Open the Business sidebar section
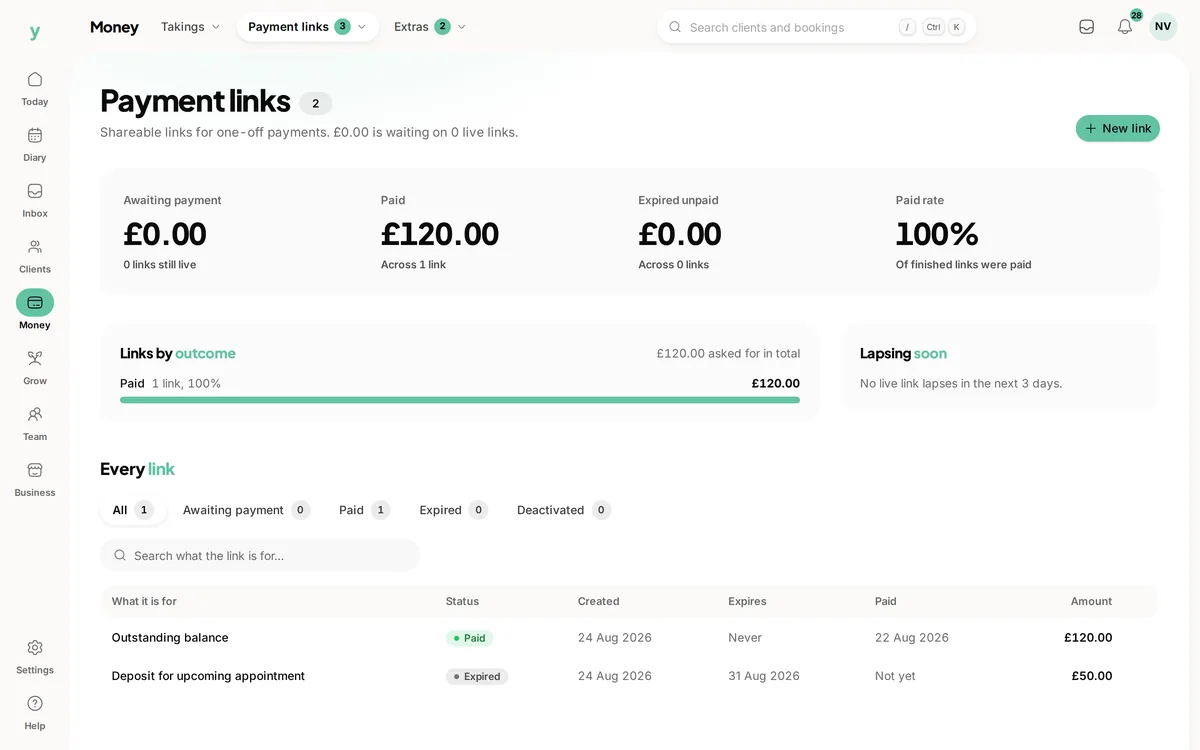This screenshot has width=1200, height=750. (x=35, y=480)
